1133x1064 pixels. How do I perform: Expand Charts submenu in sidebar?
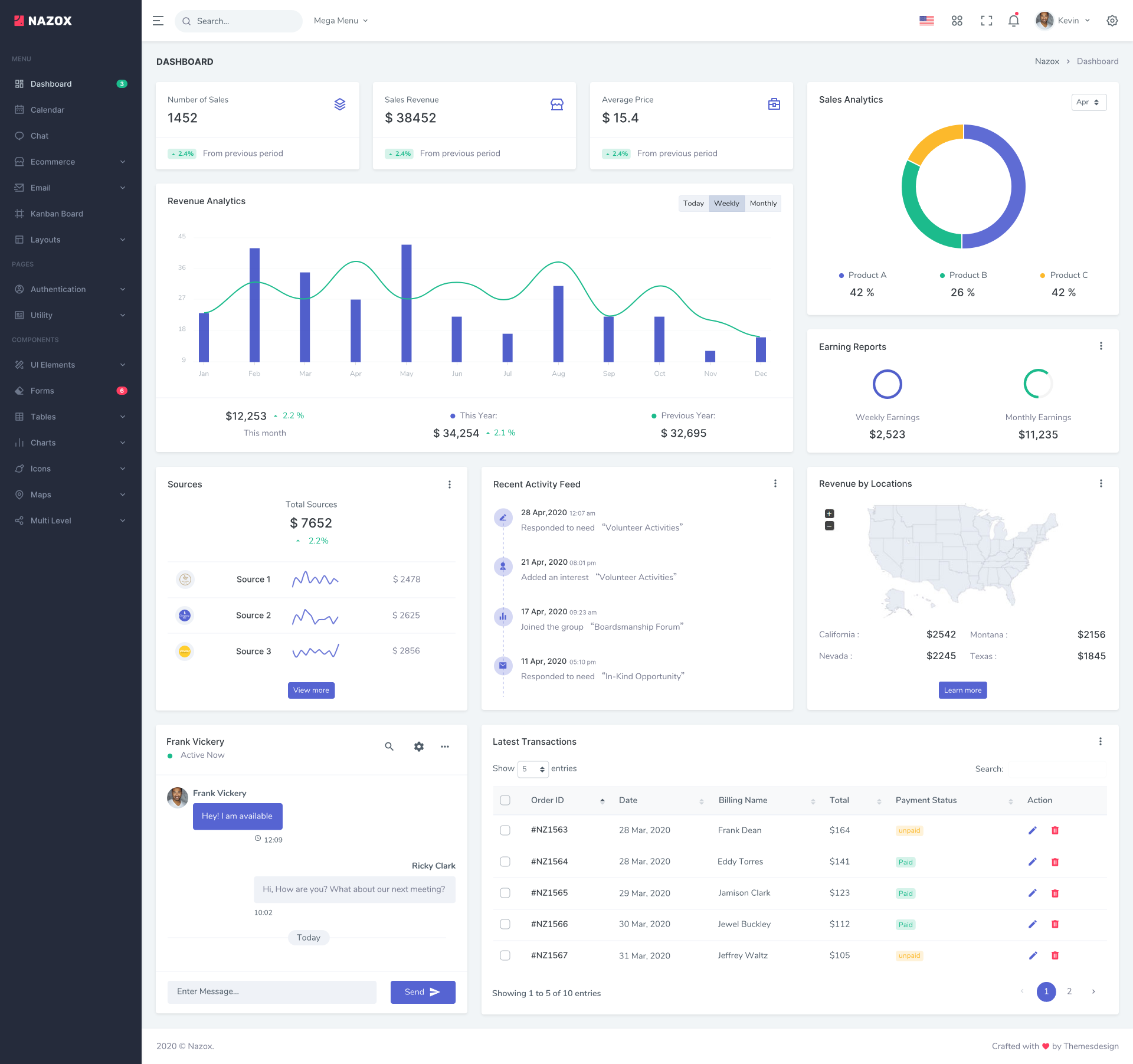71,443
